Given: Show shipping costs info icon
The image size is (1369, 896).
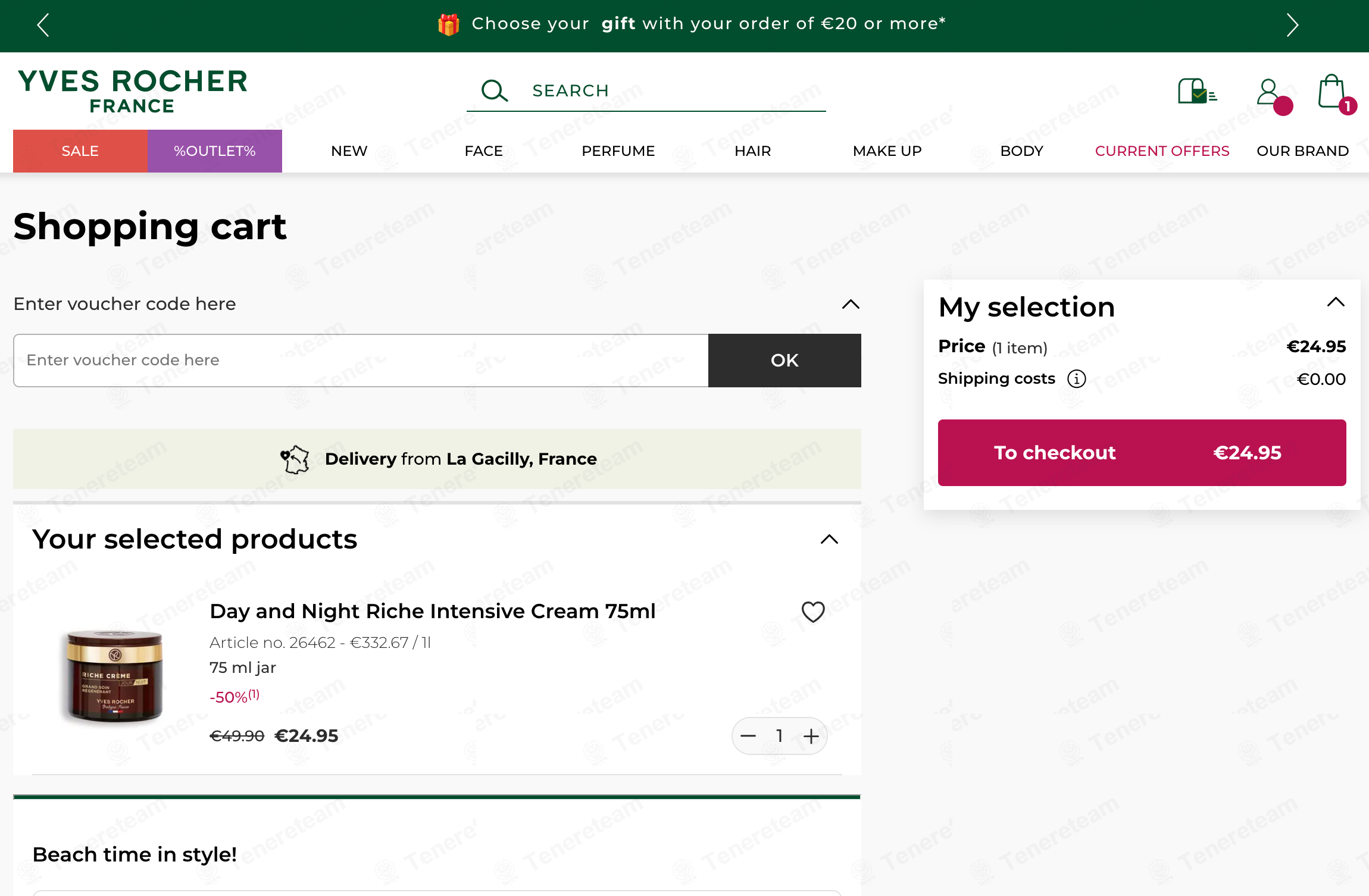Looking at the screenshot, I should click(1076, 379).
